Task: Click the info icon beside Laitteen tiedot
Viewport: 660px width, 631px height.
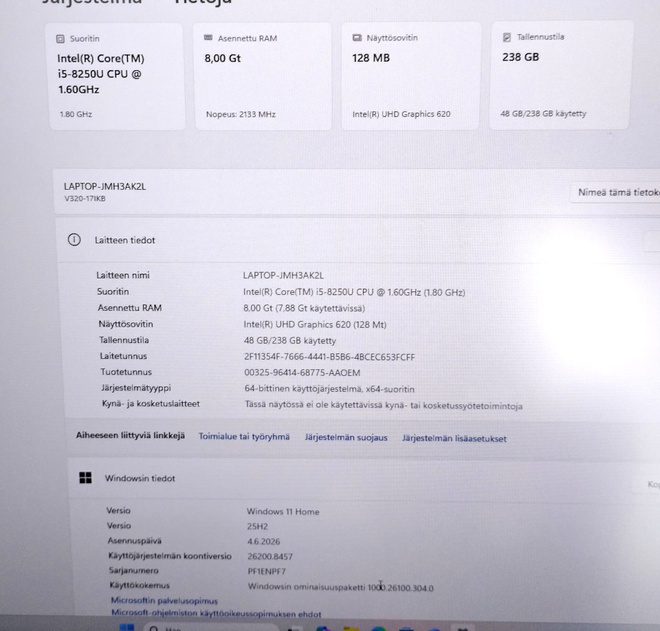Action: pos(74,240)
